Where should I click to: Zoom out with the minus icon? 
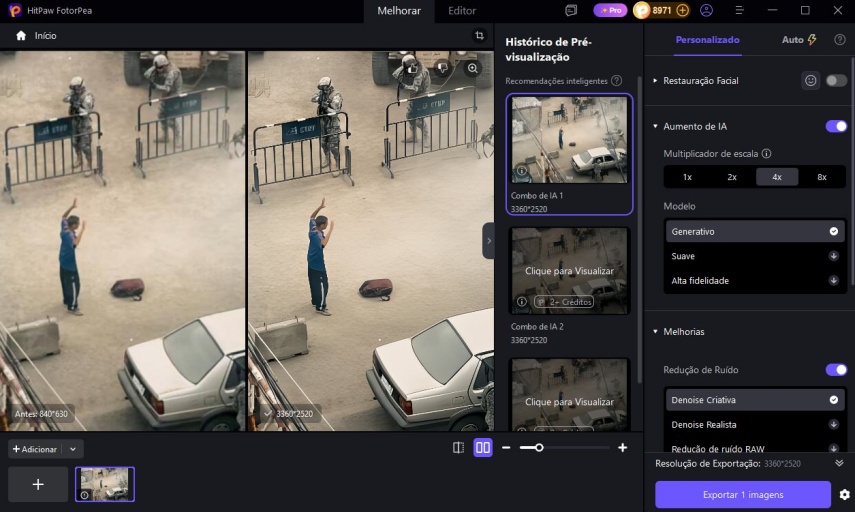point(506,448)
